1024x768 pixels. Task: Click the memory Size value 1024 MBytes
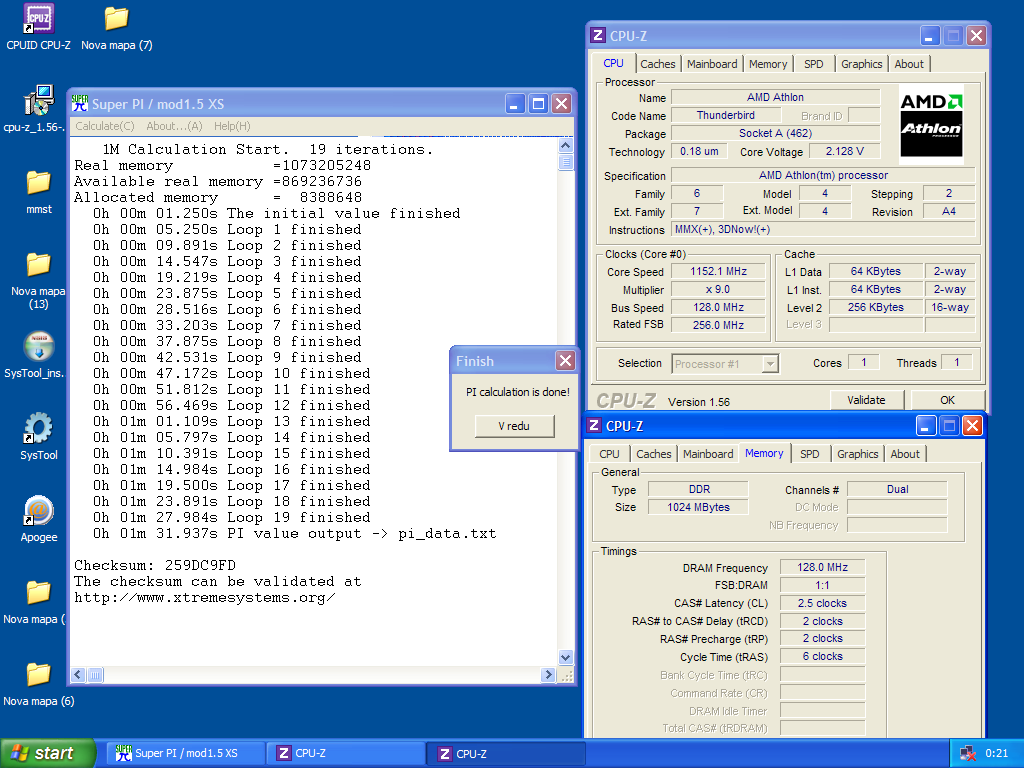click(x=698, y=507)
